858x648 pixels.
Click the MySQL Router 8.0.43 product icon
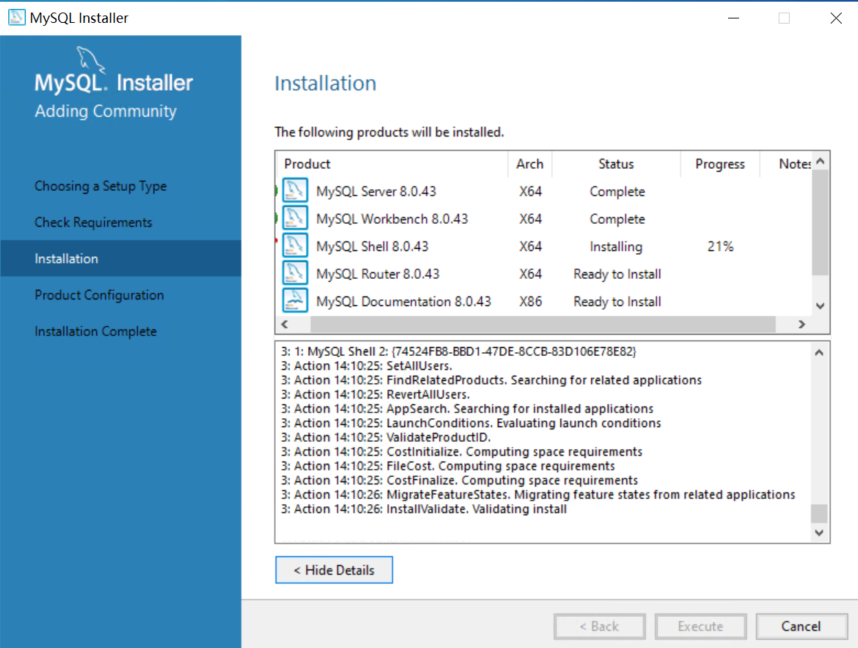(x=295, y=273)
